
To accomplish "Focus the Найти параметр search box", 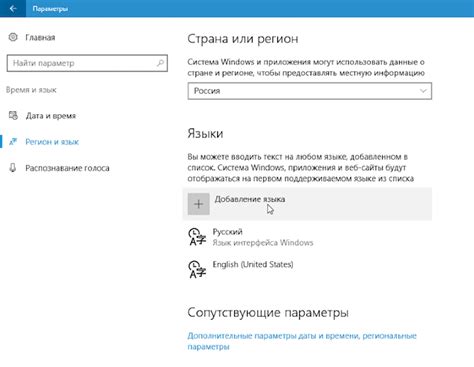I will point(87,63).
